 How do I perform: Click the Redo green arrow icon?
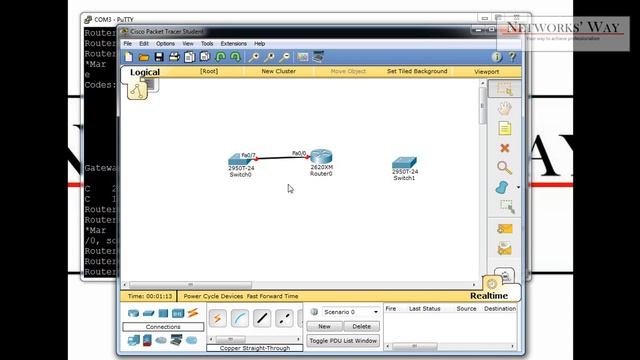[235, 57]
